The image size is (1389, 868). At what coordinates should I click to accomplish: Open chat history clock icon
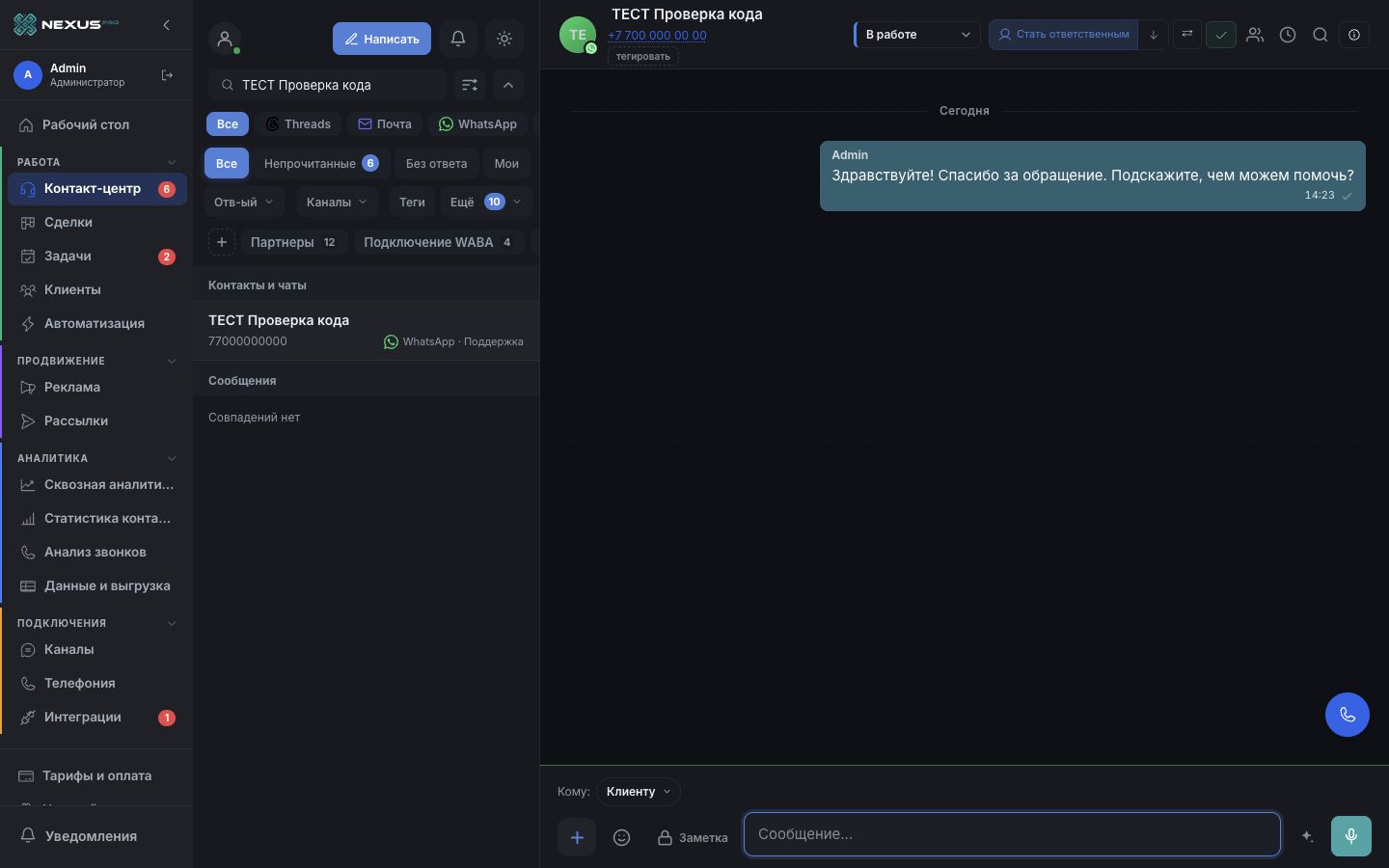1288,35
